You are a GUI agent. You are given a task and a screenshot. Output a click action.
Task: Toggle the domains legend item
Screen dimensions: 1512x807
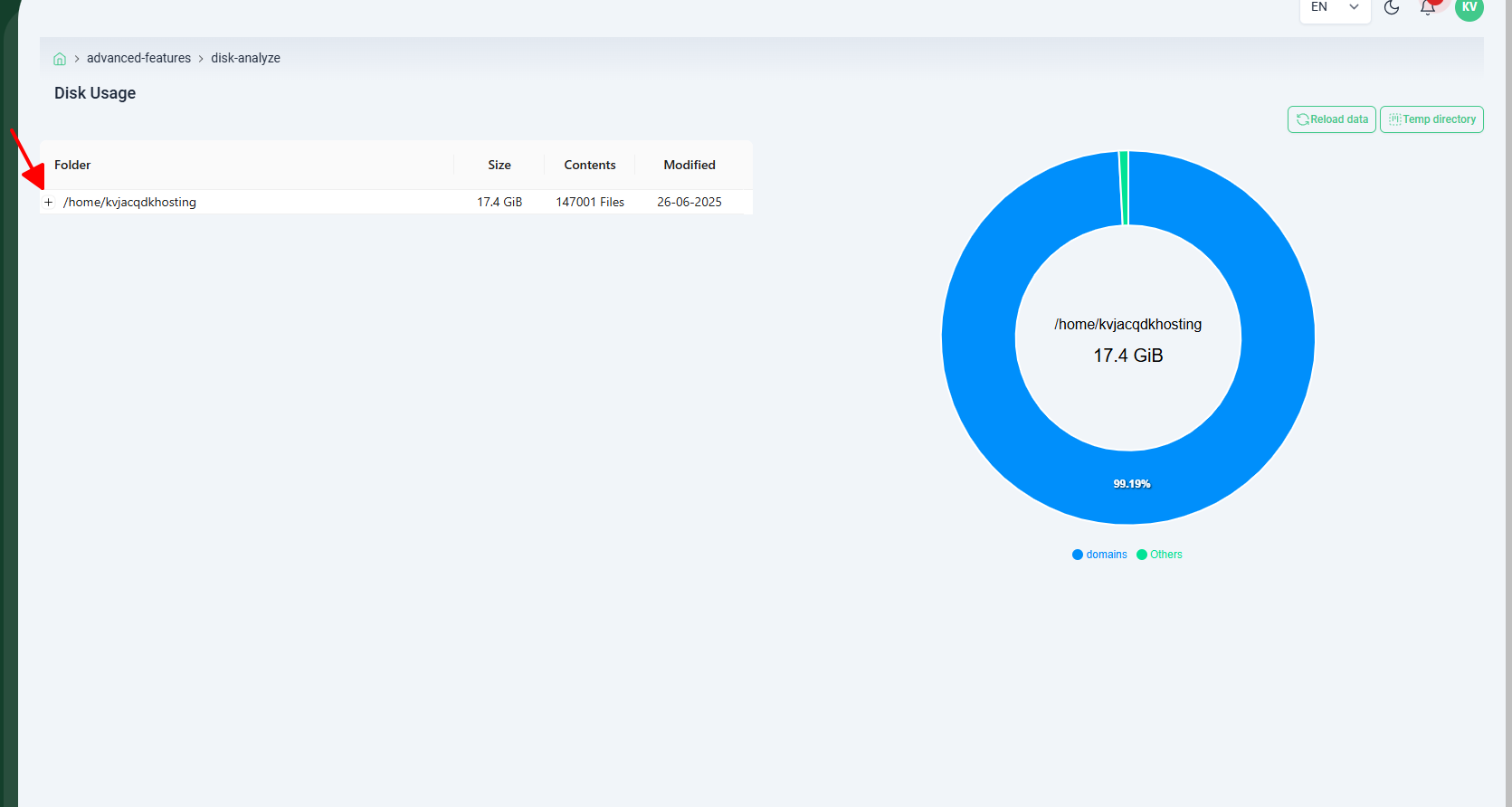point(1099,555)
